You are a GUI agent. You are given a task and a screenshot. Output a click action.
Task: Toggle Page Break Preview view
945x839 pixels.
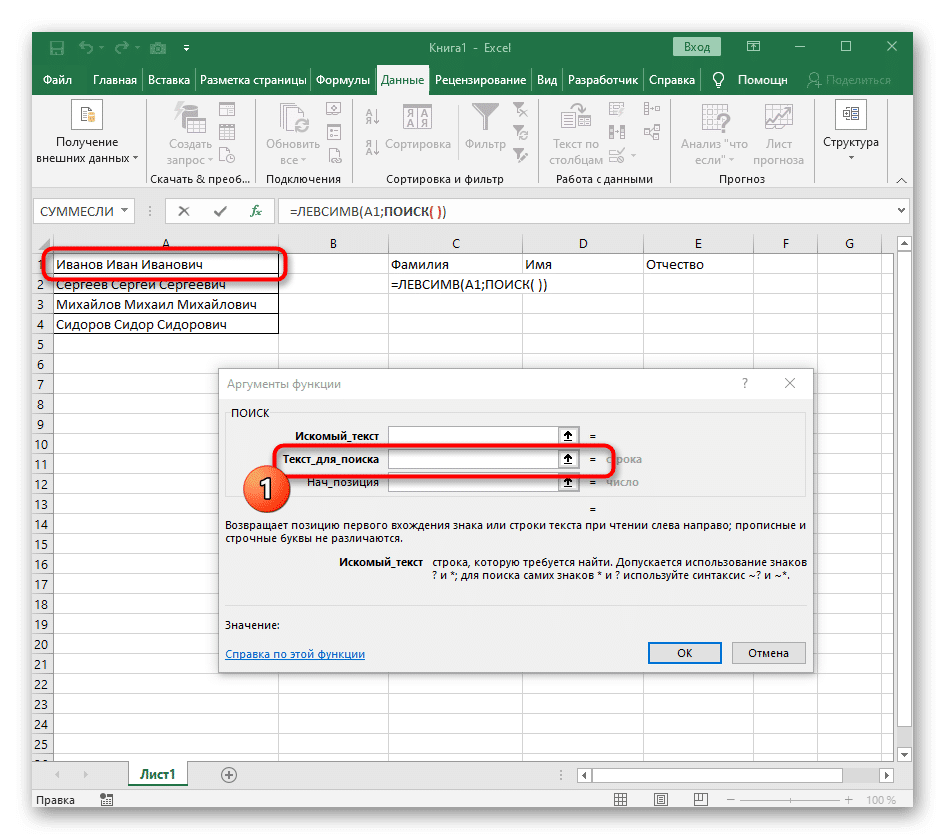coord(700,798)
